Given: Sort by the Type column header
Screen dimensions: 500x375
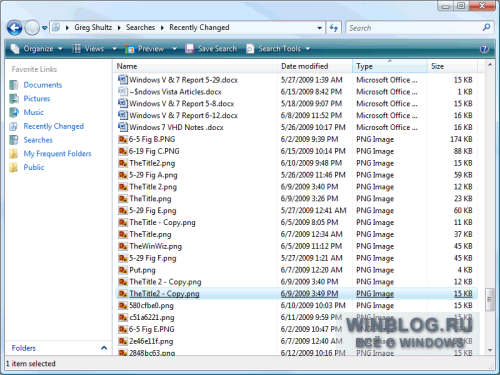Looking at the screenshot, I should [x=390, y=66].
